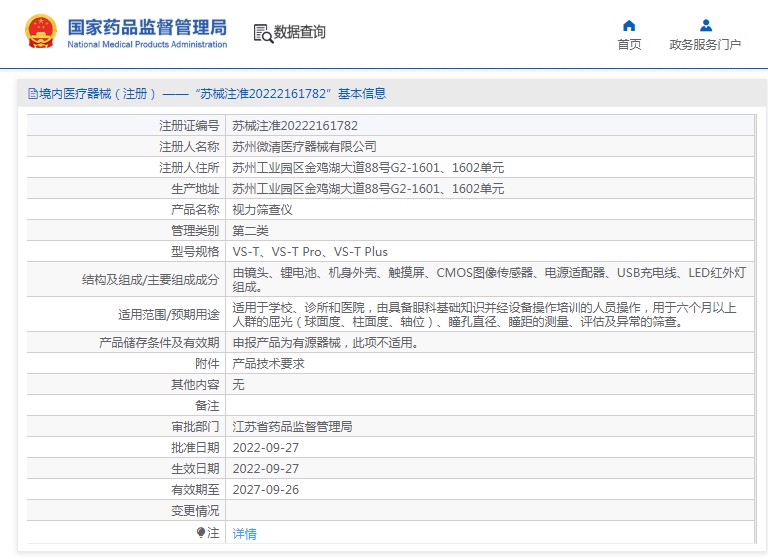Click the 适用范围 intended use description
Viewport: 768px width, 559px height.
click(484, 315)
